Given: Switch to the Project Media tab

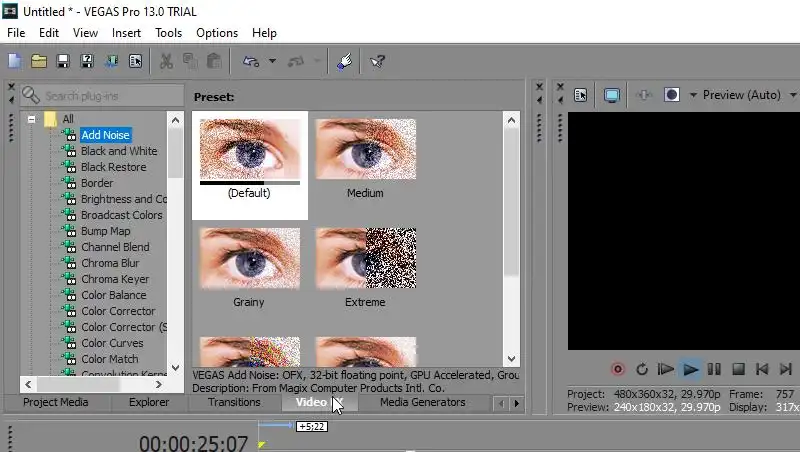Looking at the screenshot, I should point(56,403).
